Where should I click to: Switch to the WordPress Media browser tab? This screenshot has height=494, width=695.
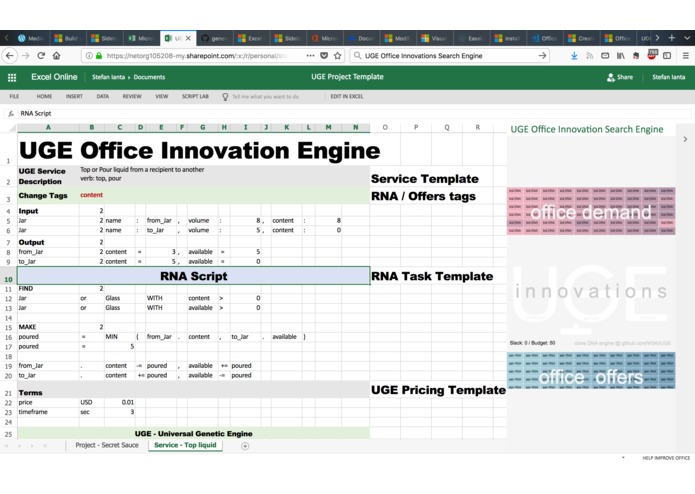tap(31, 39)
